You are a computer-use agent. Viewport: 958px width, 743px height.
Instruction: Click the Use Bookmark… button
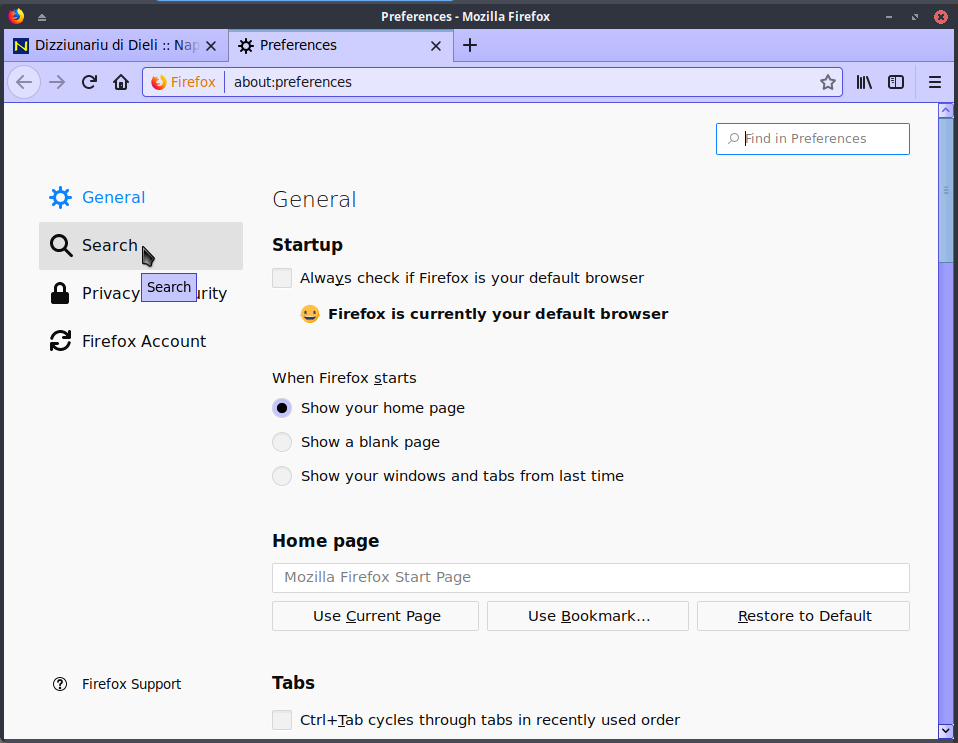point(588,616)
